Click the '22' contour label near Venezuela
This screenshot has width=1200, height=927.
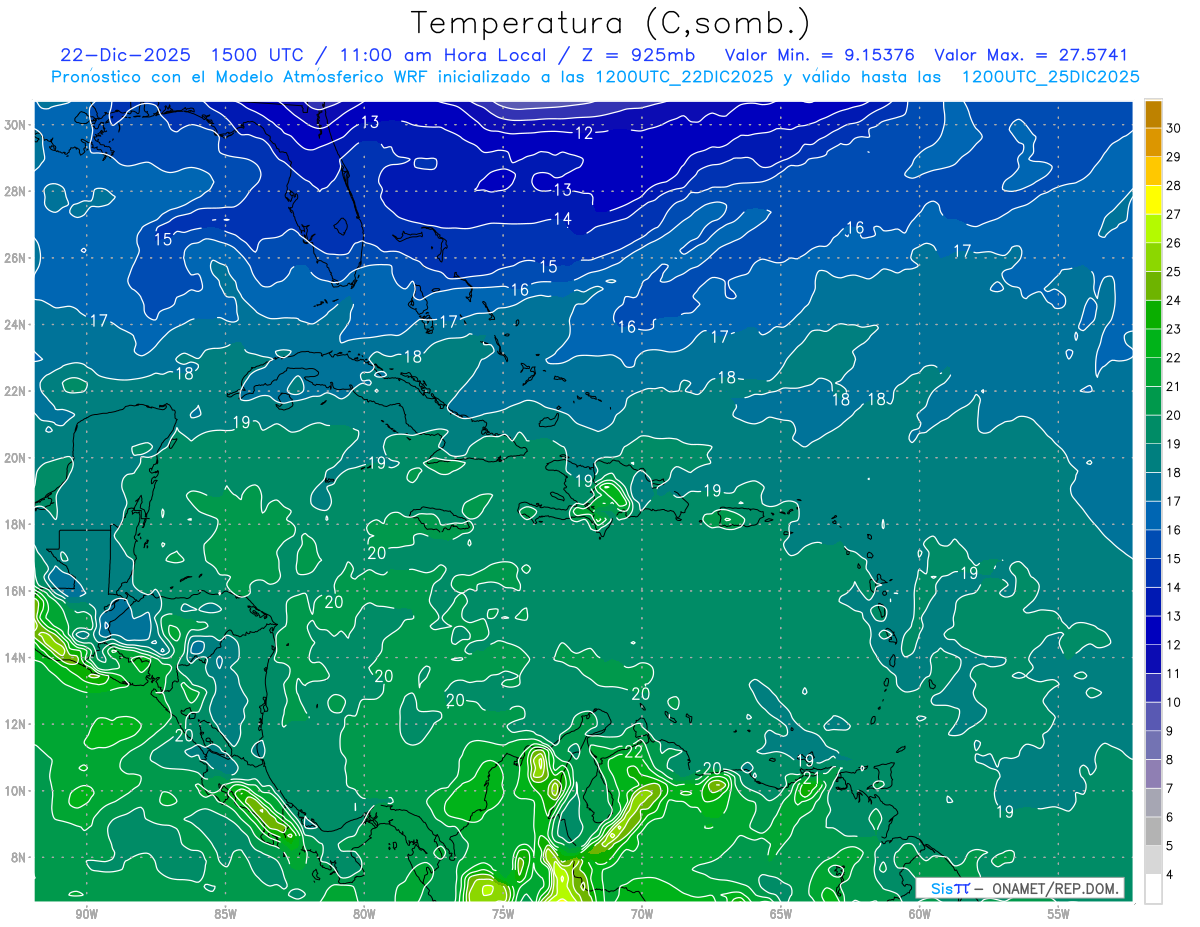click(x=633, y=751)
